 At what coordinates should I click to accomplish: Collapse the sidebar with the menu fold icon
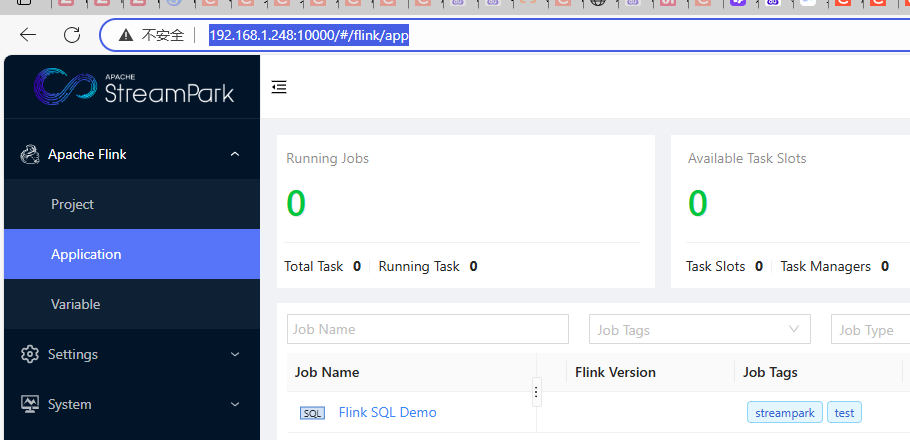point(279,88)
